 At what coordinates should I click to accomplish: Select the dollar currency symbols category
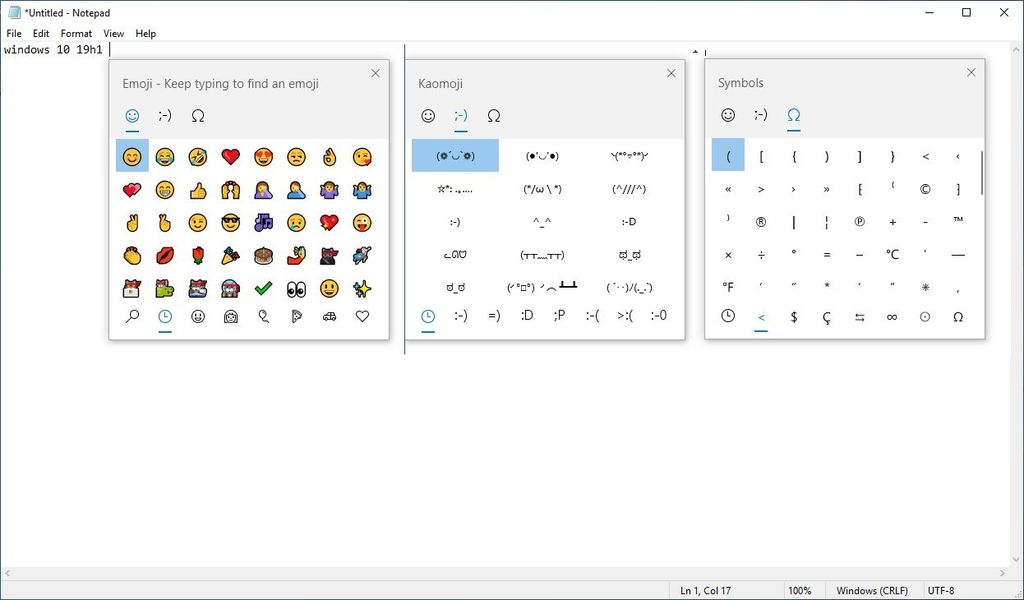tap(794, 317)
